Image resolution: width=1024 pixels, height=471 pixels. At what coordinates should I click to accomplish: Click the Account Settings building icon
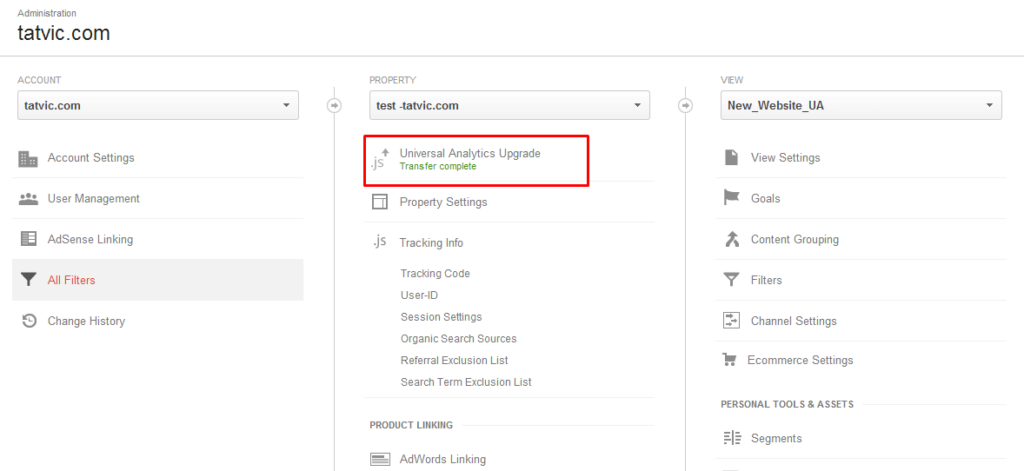tap(28, 158)
